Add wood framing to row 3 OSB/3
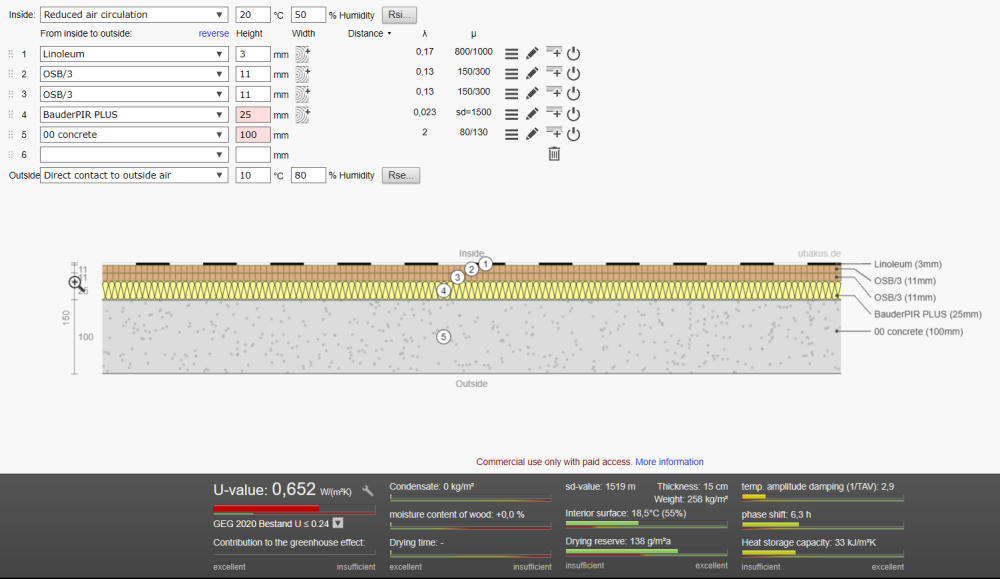Screen dimensions: 1000x579 [x=302, y=94]
